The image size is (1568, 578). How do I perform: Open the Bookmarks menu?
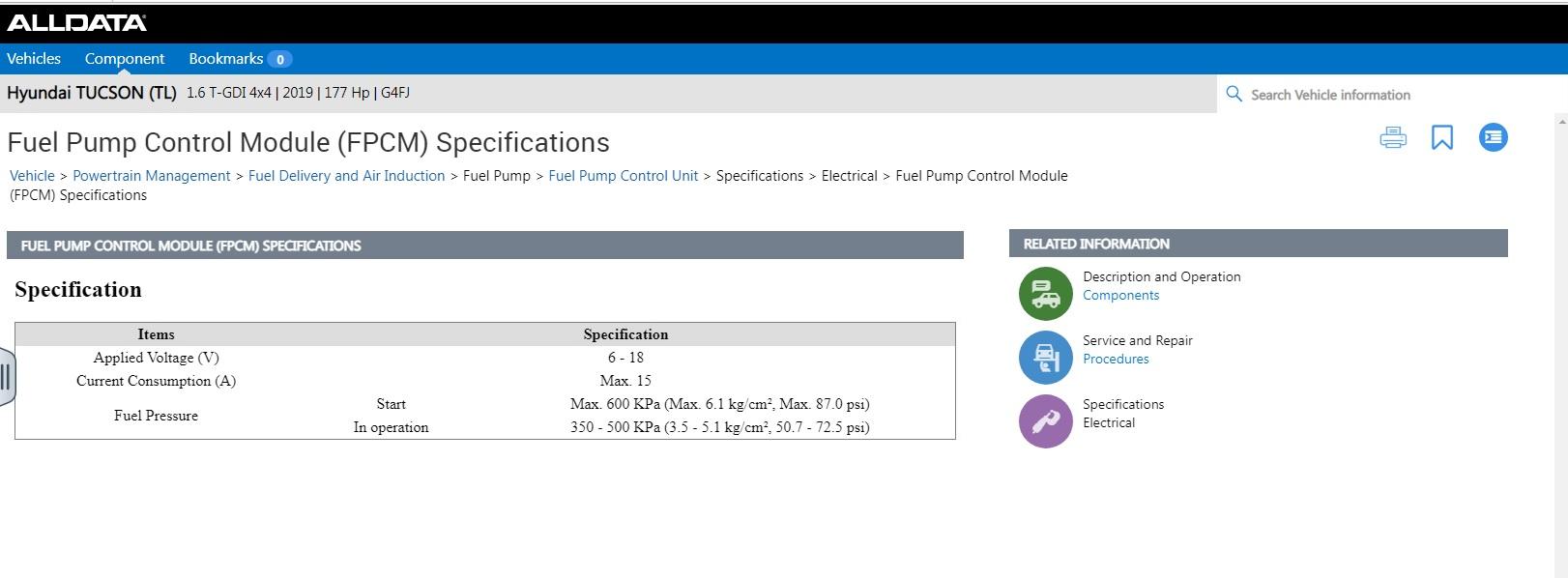(x=226, y=59)
